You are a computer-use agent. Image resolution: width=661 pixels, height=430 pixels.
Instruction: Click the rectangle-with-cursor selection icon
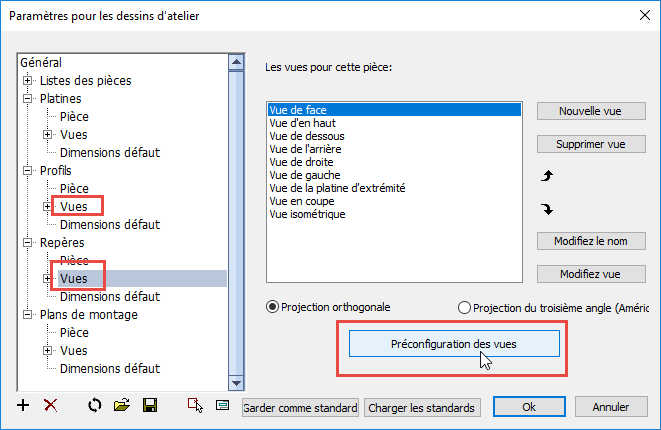(x=195, y=406)
